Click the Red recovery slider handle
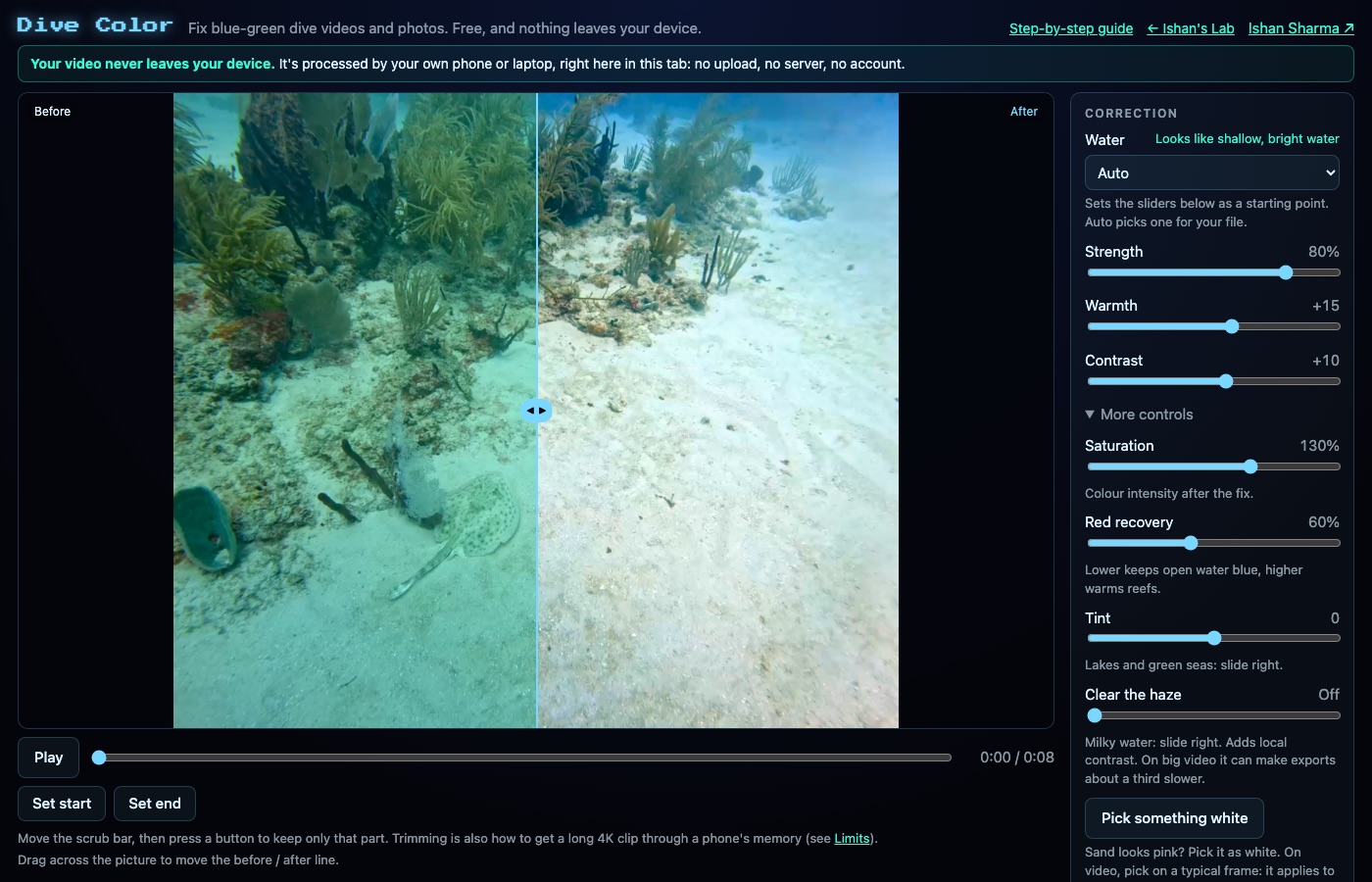The image size is (1372, 882). click(1191, 543)
